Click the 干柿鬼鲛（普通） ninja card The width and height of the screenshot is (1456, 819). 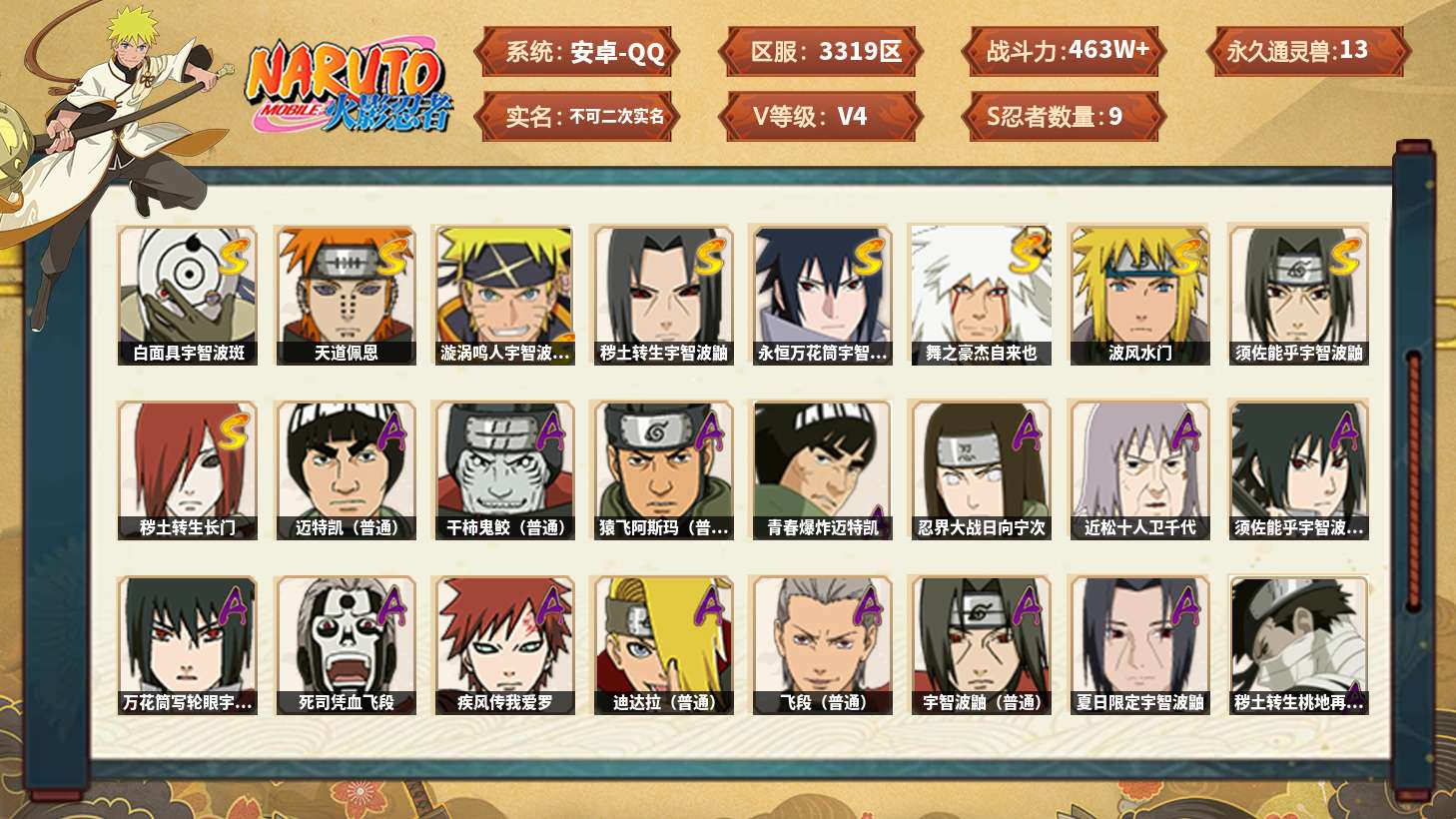(x=504, y=470)
